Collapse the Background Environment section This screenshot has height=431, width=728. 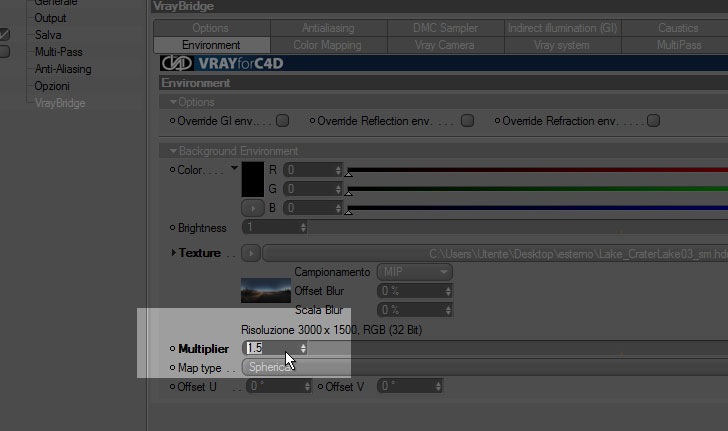[x=173, y=151]
